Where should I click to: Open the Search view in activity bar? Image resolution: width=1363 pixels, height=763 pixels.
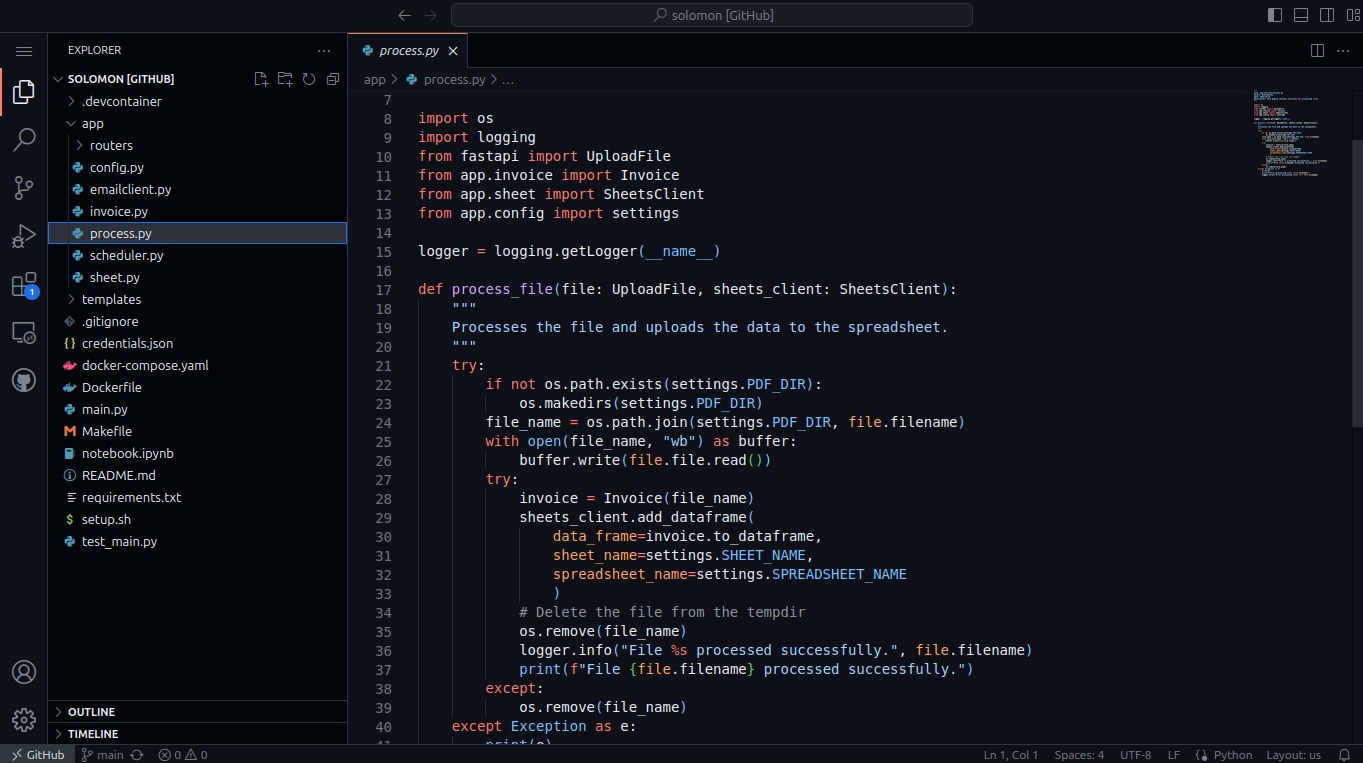pyautogui.click(x=24, y=140)
